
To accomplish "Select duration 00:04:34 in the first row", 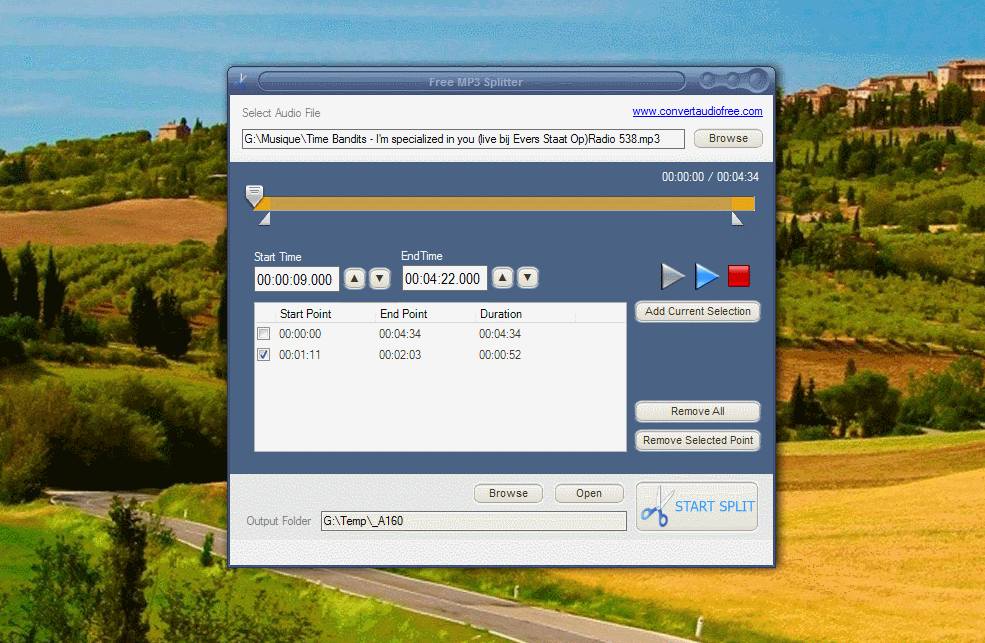I will point(500,333).
